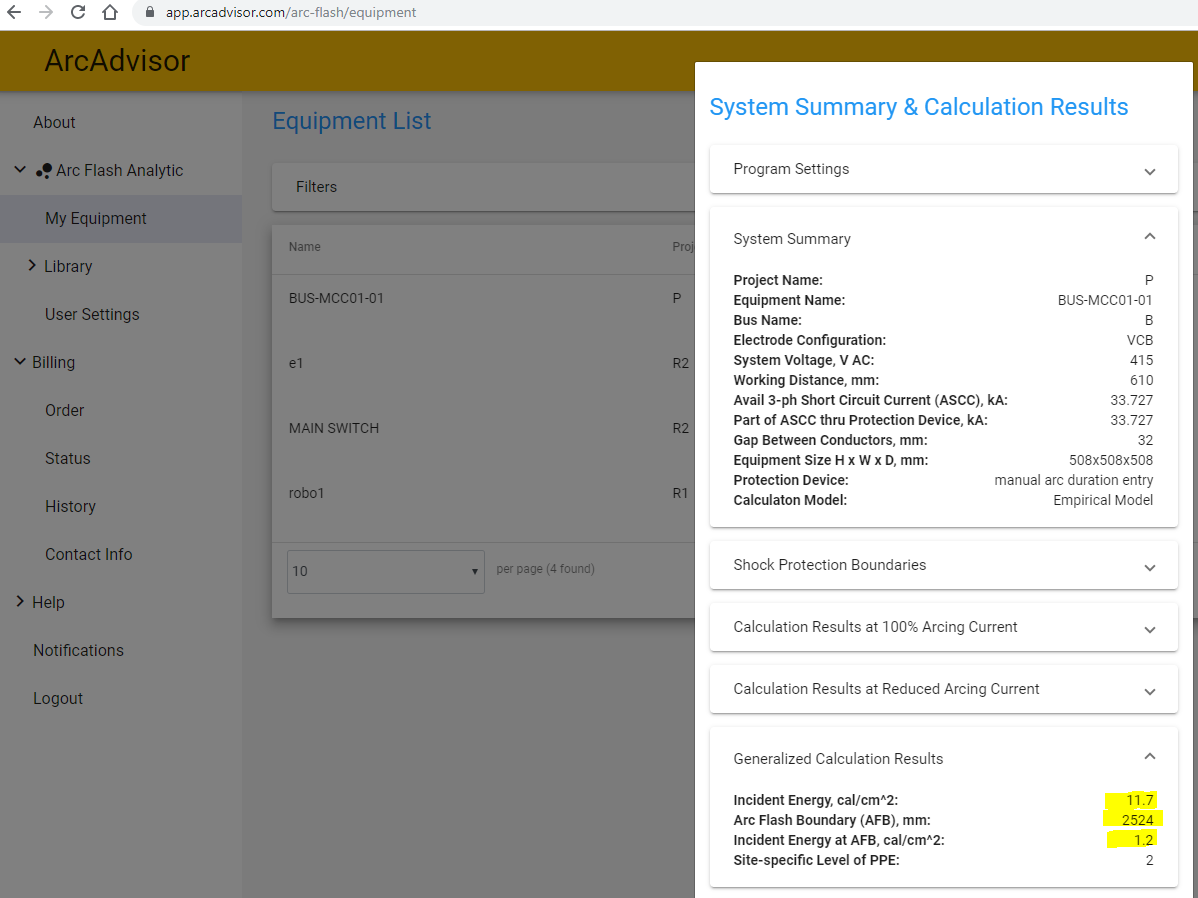
Task: Open the per page count dropdown
Action: coord(386,571)
